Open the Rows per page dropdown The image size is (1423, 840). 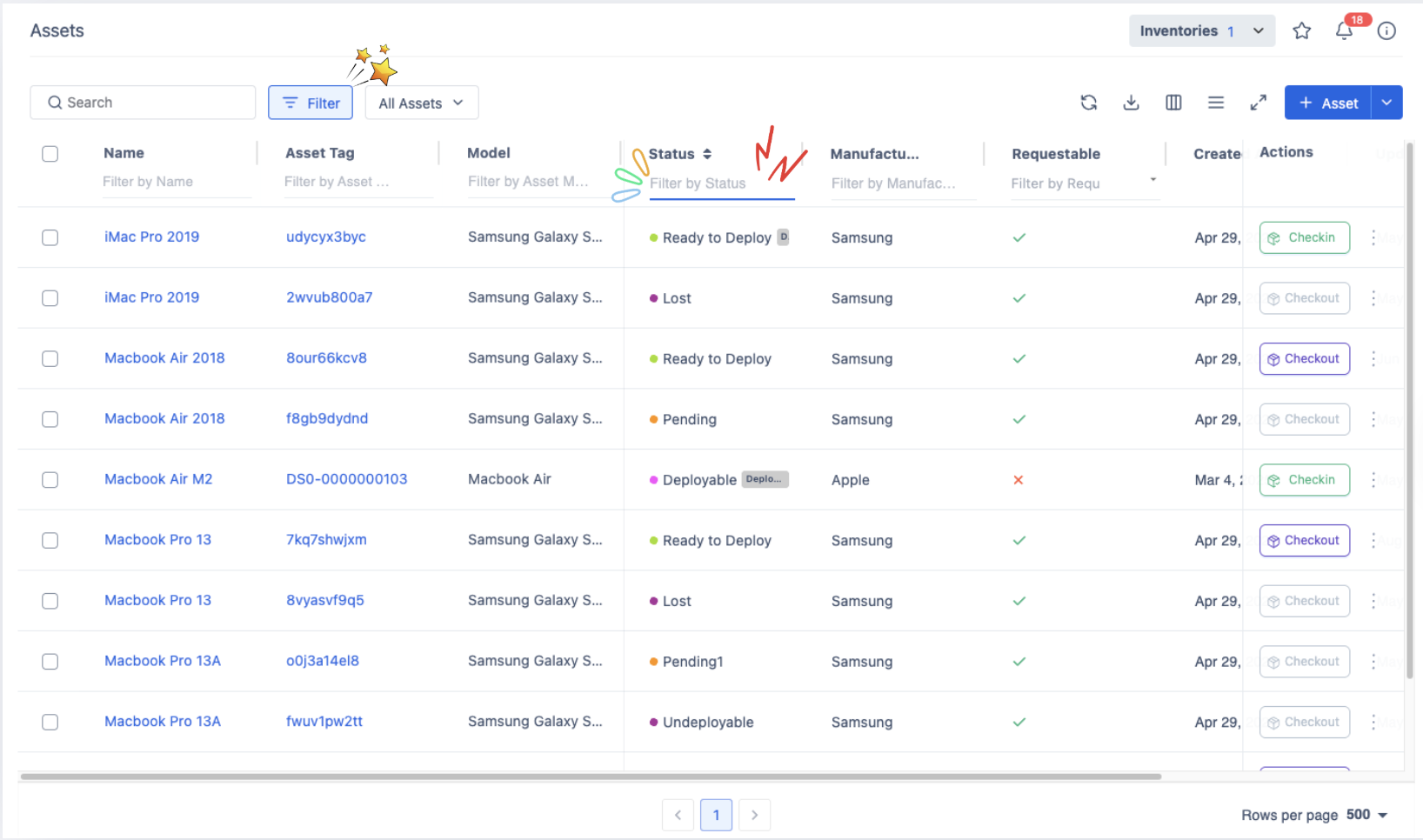1366,815
